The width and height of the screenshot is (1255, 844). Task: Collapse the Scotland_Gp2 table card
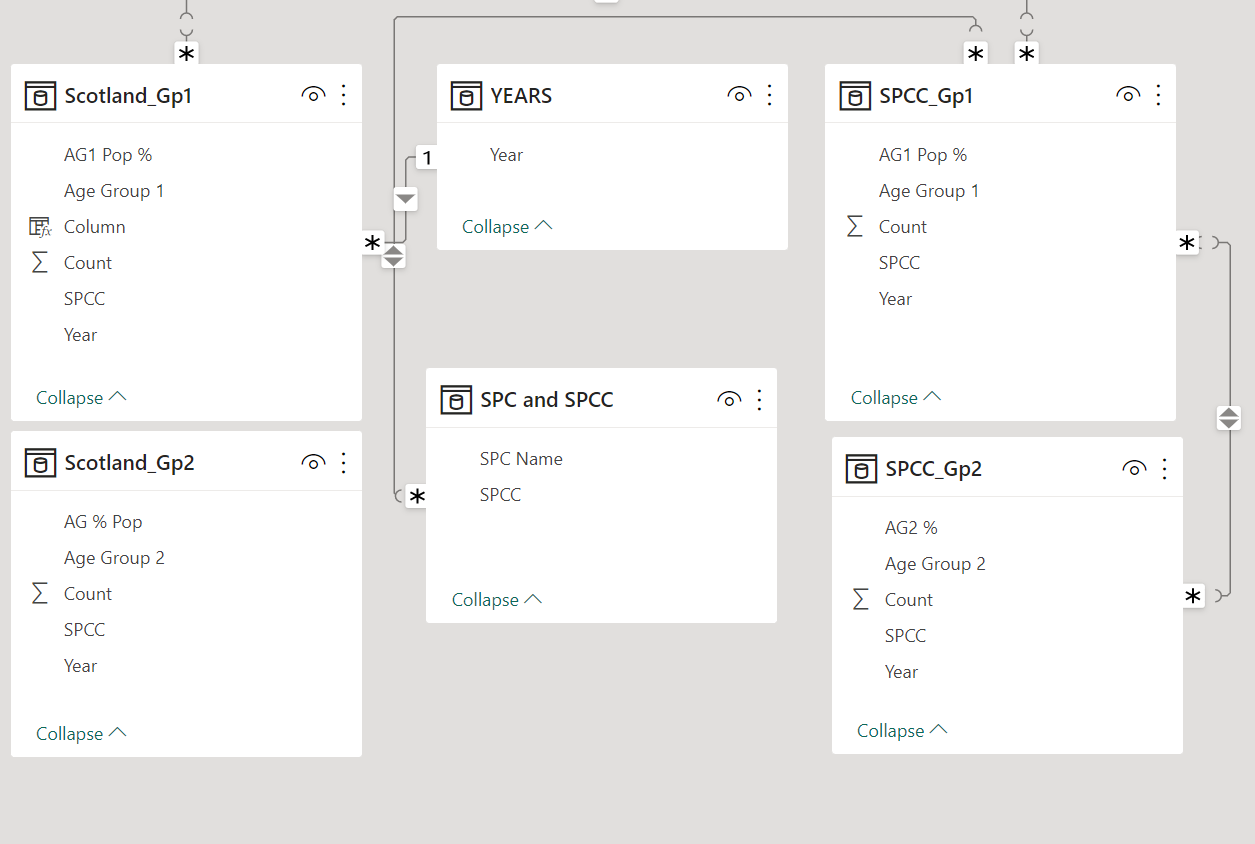pyautogui.click(x=82, y=734)
